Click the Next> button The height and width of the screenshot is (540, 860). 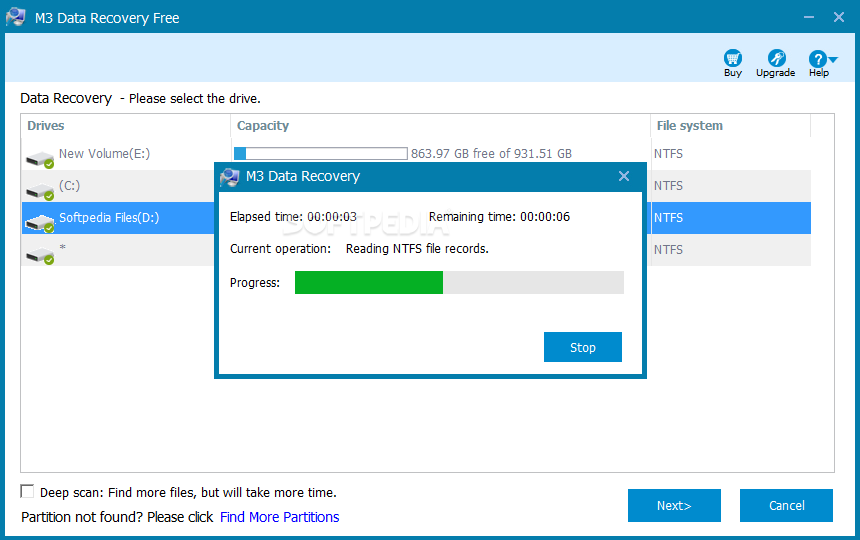coord(674,505)
